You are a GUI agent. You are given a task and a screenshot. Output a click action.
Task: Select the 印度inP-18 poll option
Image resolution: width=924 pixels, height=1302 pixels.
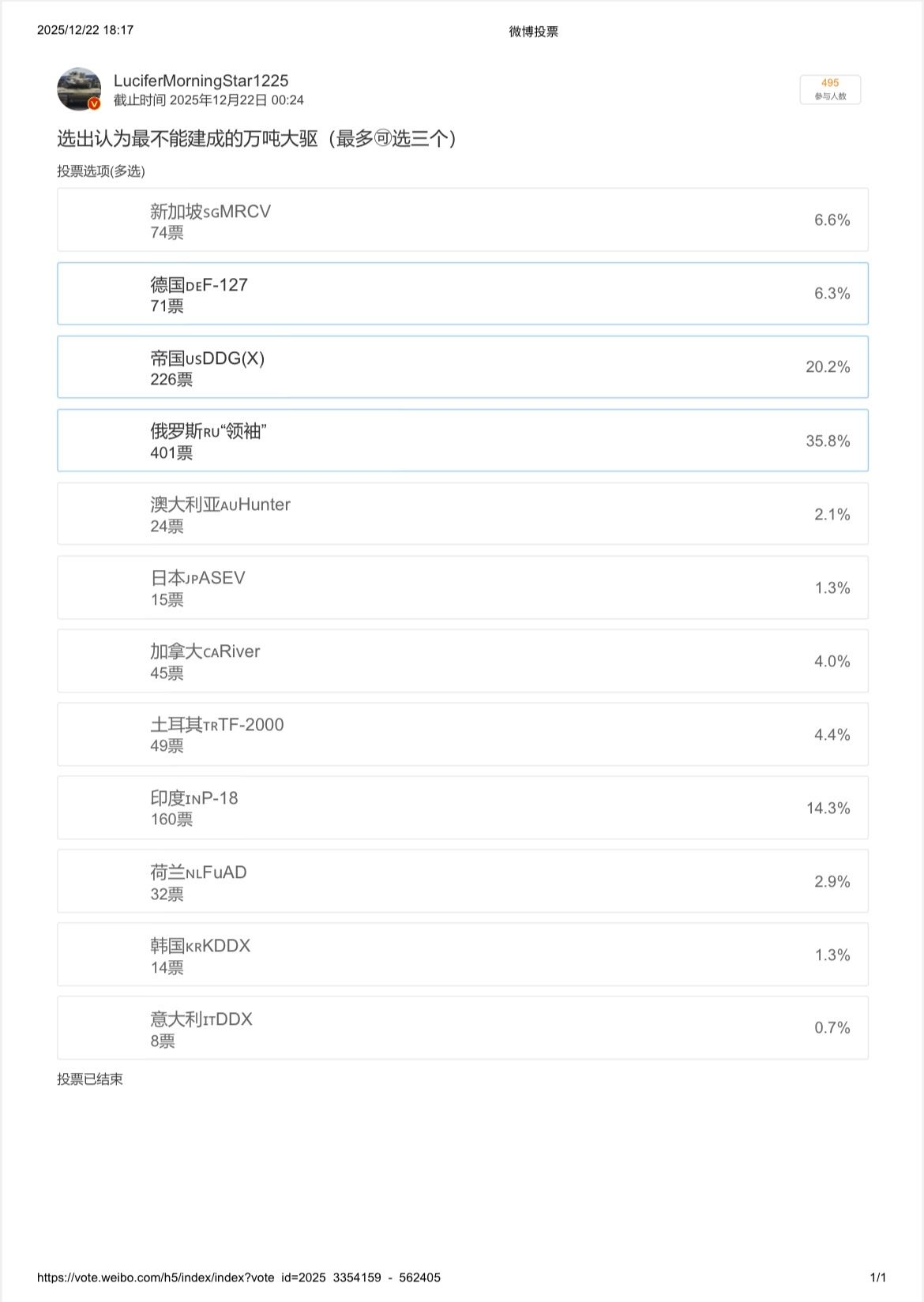point(462,807)
